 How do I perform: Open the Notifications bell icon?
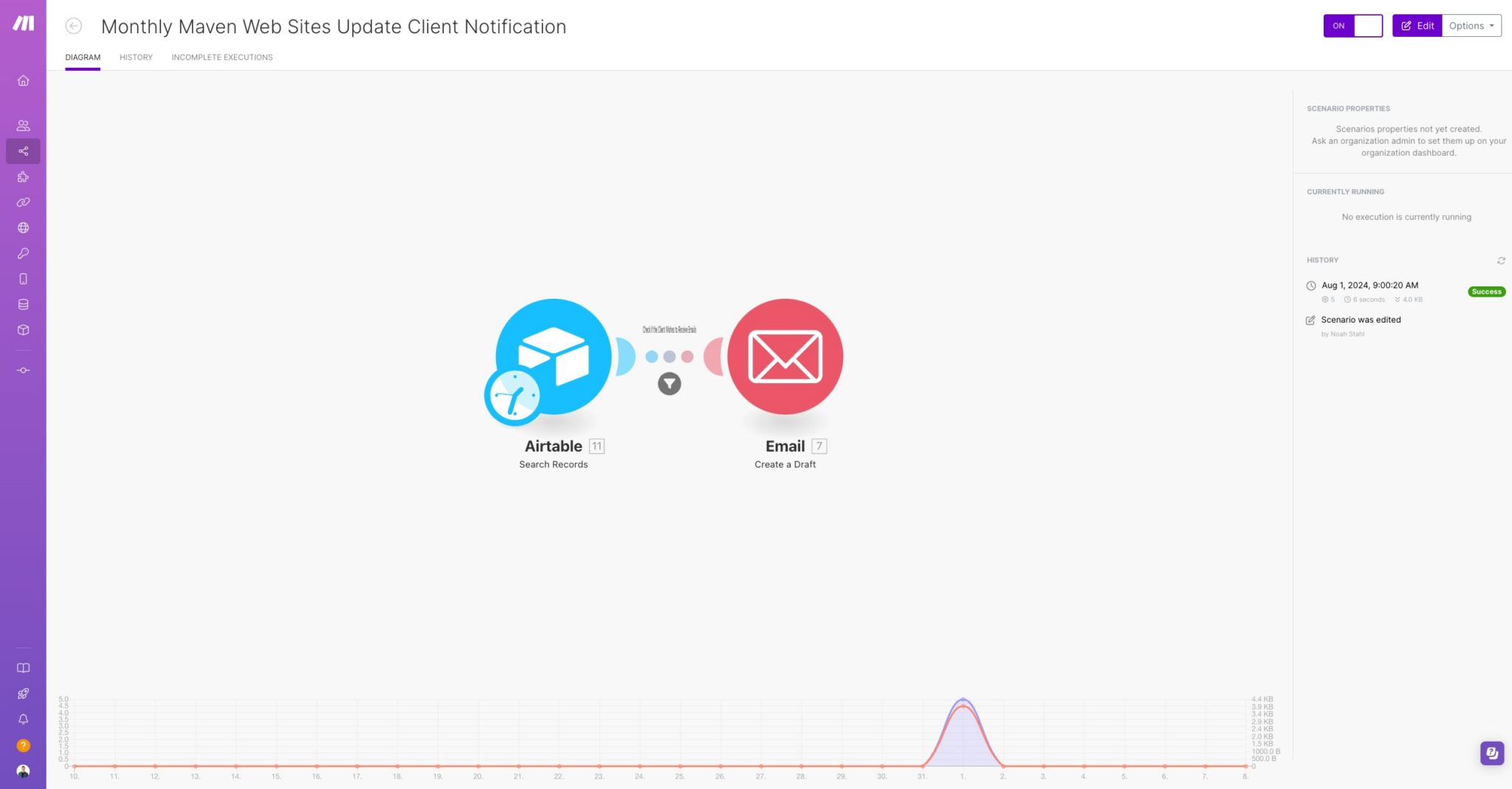coord(23,719)
